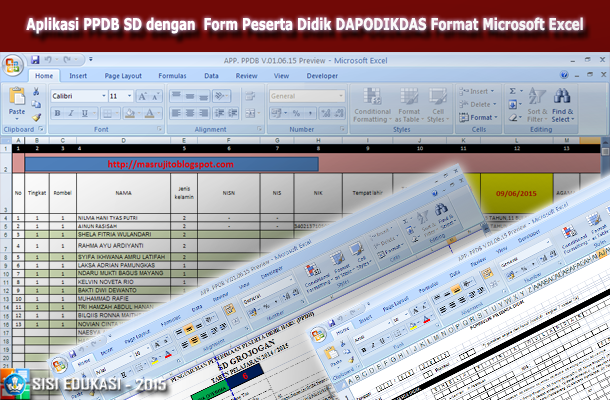610x400 pixels.
Task: Switch to the Review tab in the upright window
Action: point(246,76)
